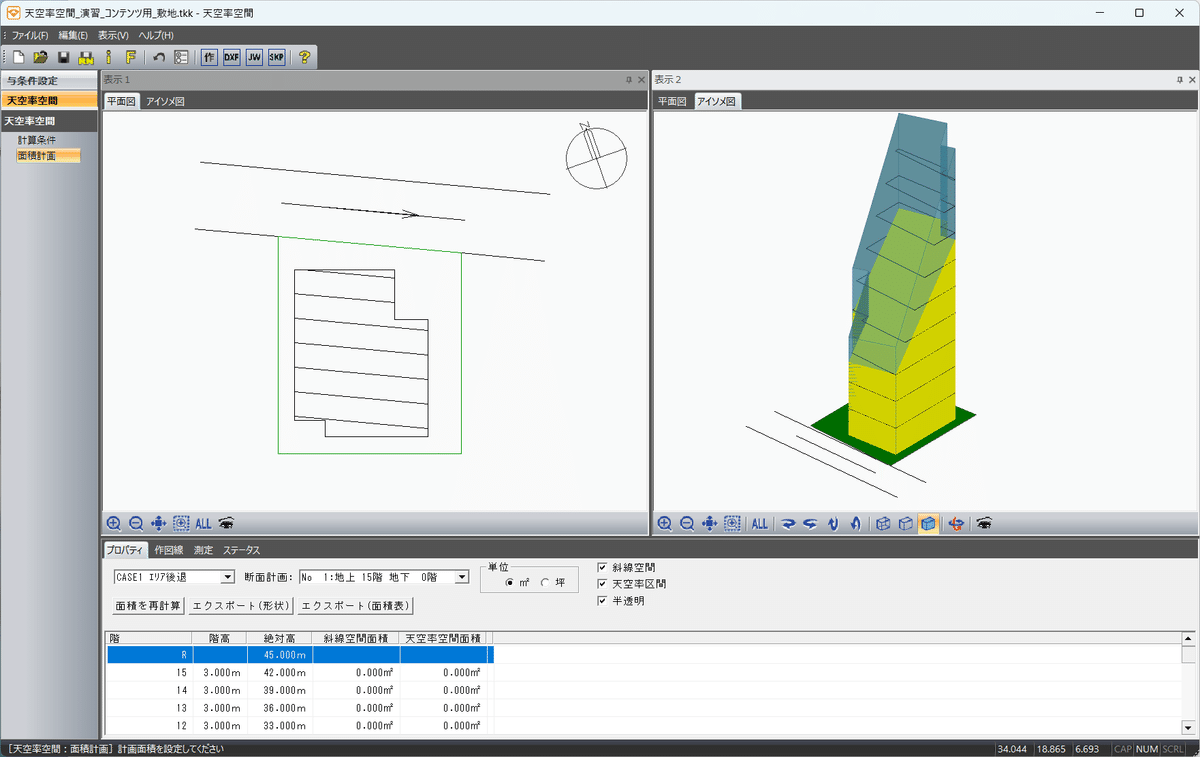1200x757 pixels.
Task: Click the save-as floppy icon labeled RN
Action: (x=86, y=57)
